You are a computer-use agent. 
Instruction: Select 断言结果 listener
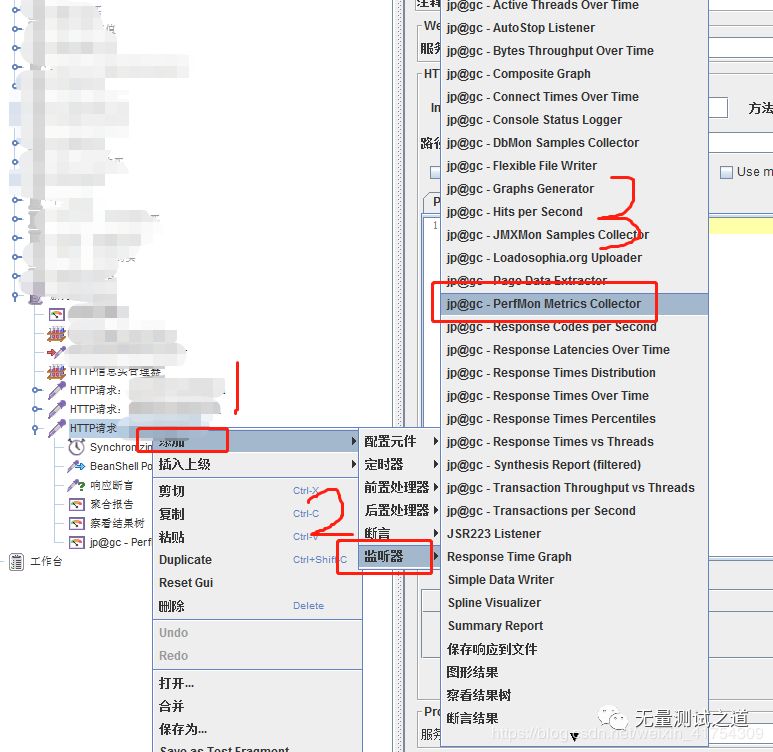pos(574,718)
